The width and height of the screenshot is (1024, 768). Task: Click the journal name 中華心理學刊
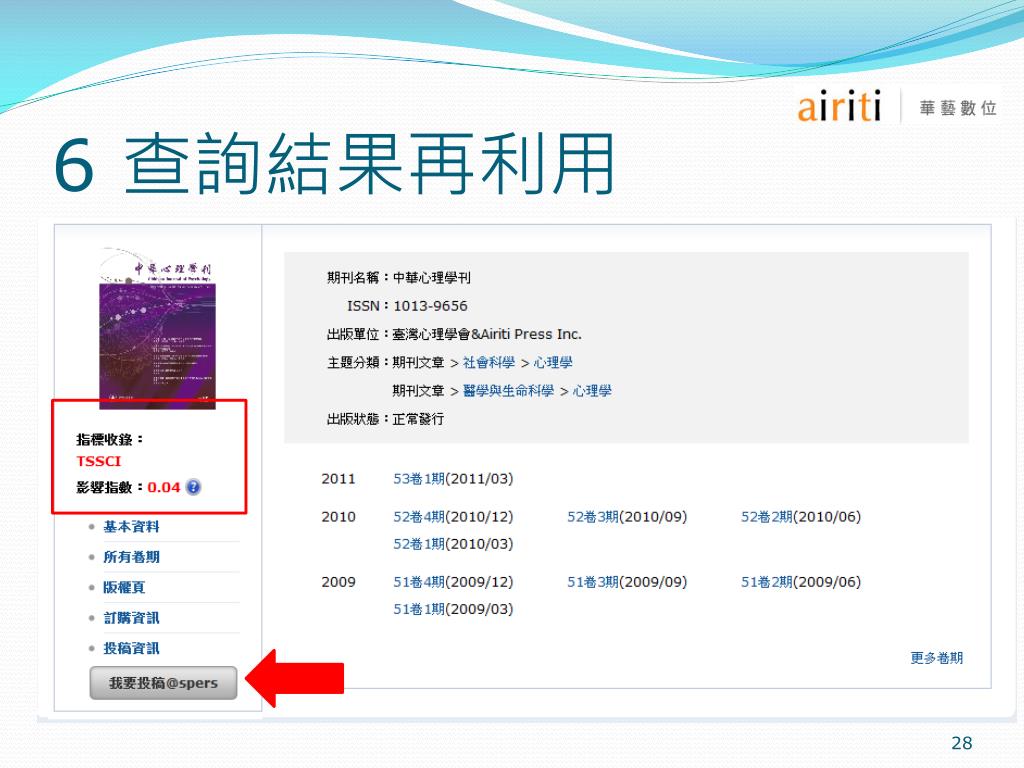click(x=431, y=278)
